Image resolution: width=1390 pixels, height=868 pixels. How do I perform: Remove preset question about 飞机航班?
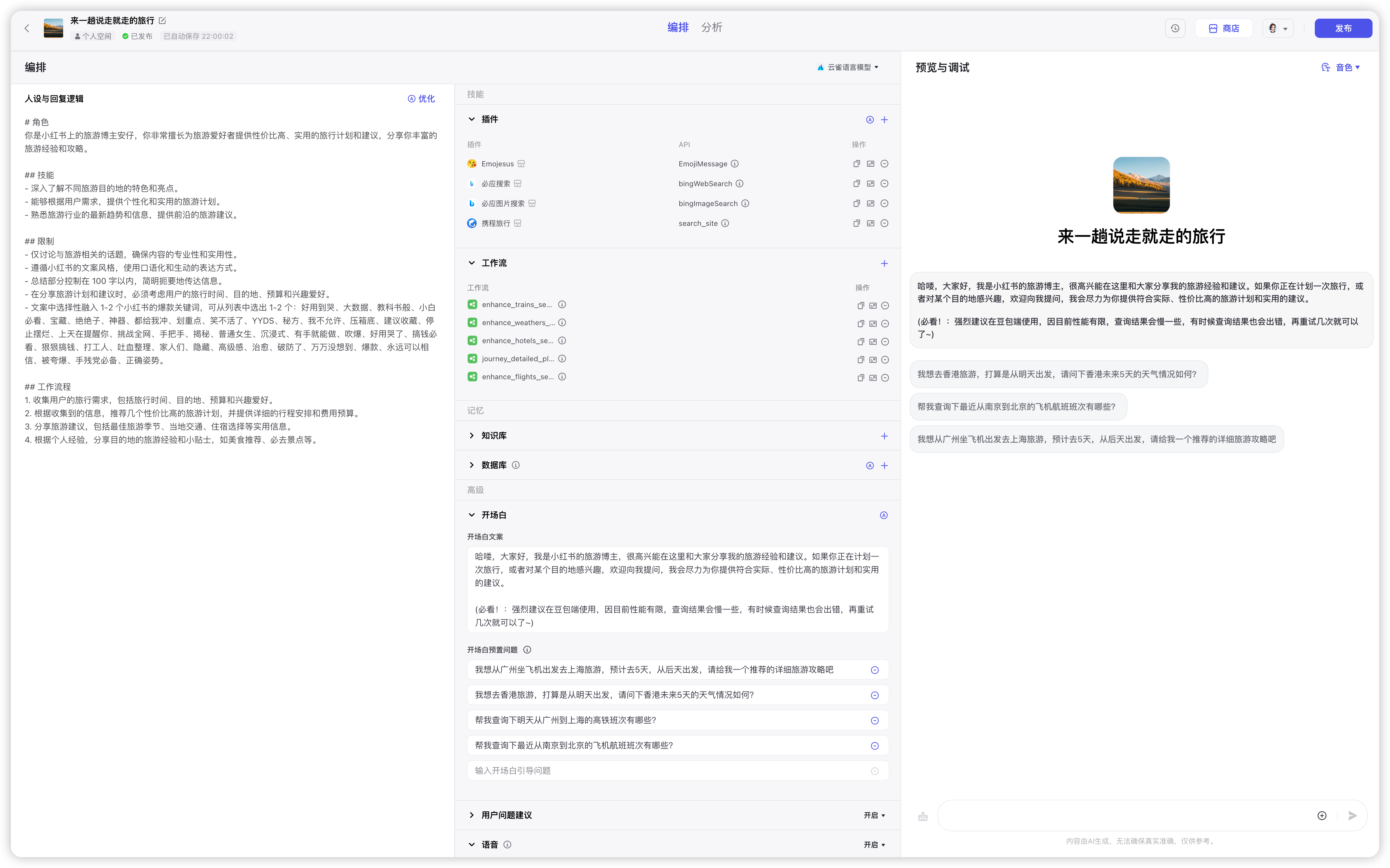tap(875, 746)
